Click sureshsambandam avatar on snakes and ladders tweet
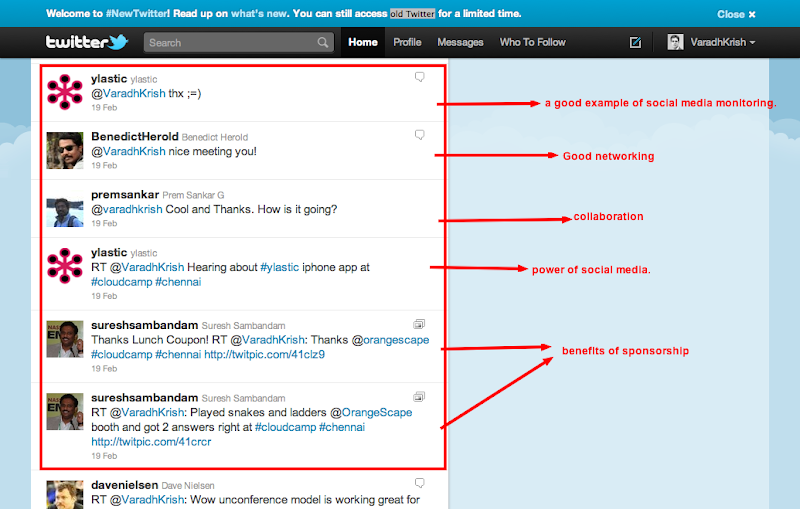The image size is (800, 509). coord(65,411)
